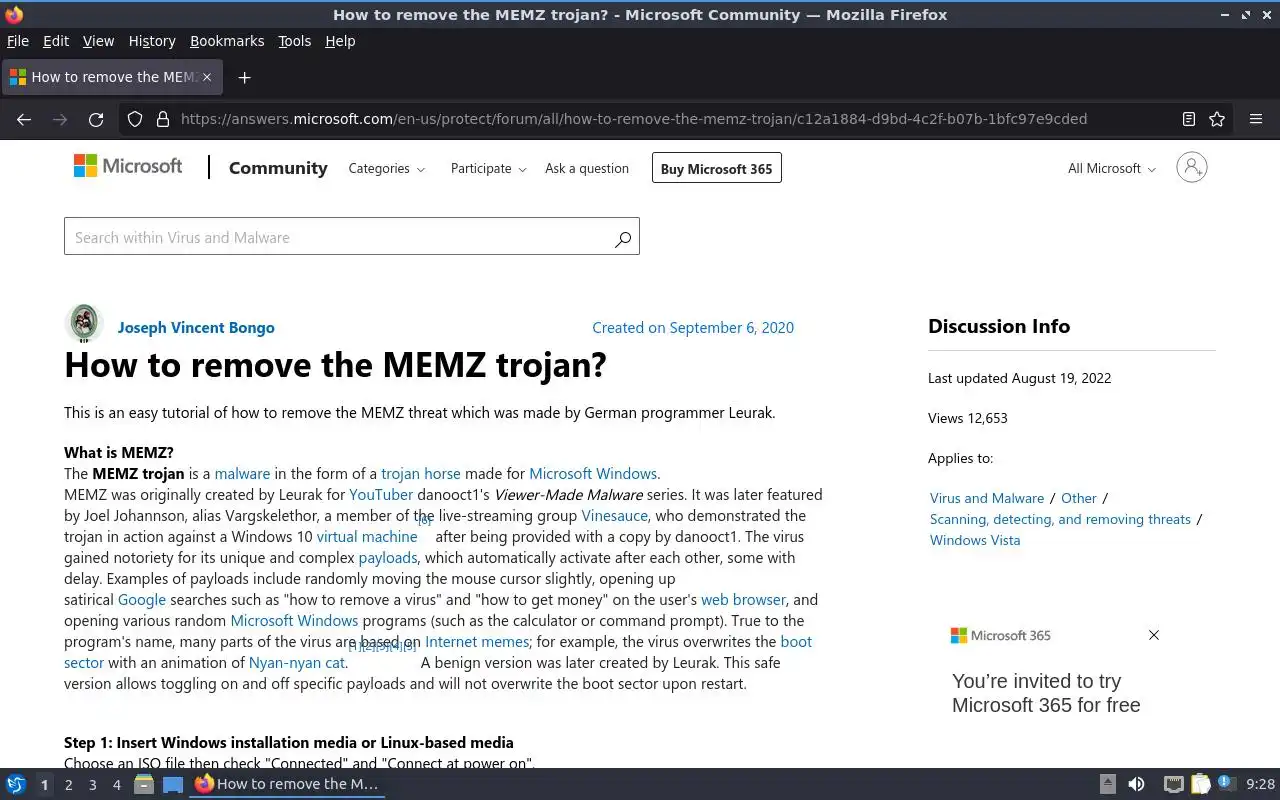Open the View menu
Image resolution: width=1280 pixels, height=800 pixels.
coord(98,41)
